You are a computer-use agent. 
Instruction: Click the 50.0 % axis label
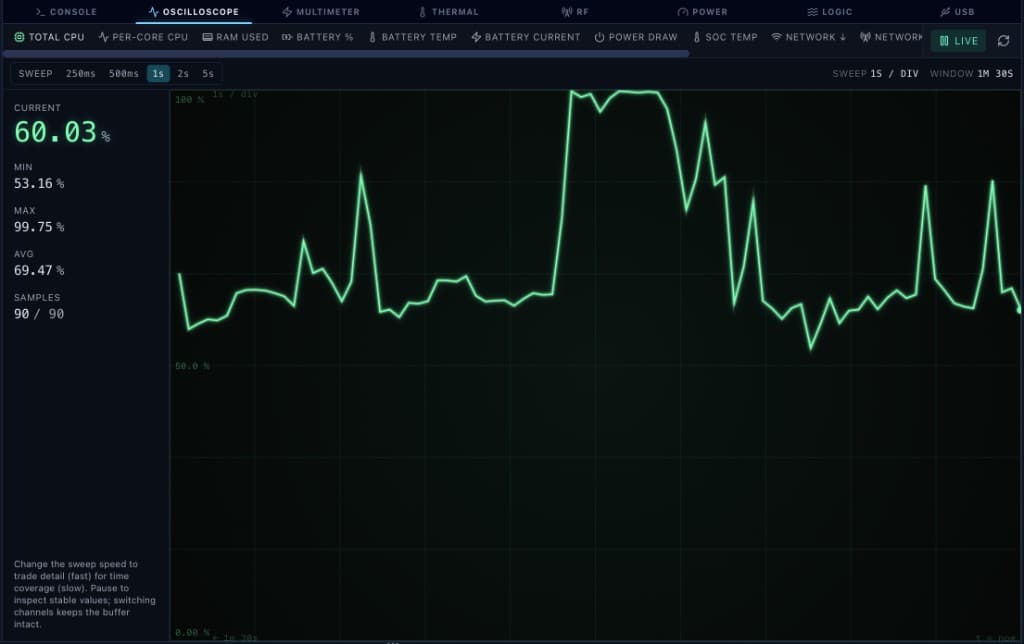(192, 366)
